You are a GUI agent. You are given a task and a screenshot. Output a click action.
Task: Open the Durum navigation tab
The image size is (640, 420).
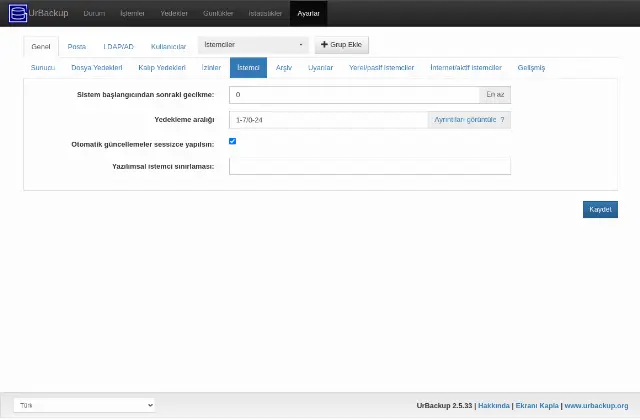pos(94,13)
